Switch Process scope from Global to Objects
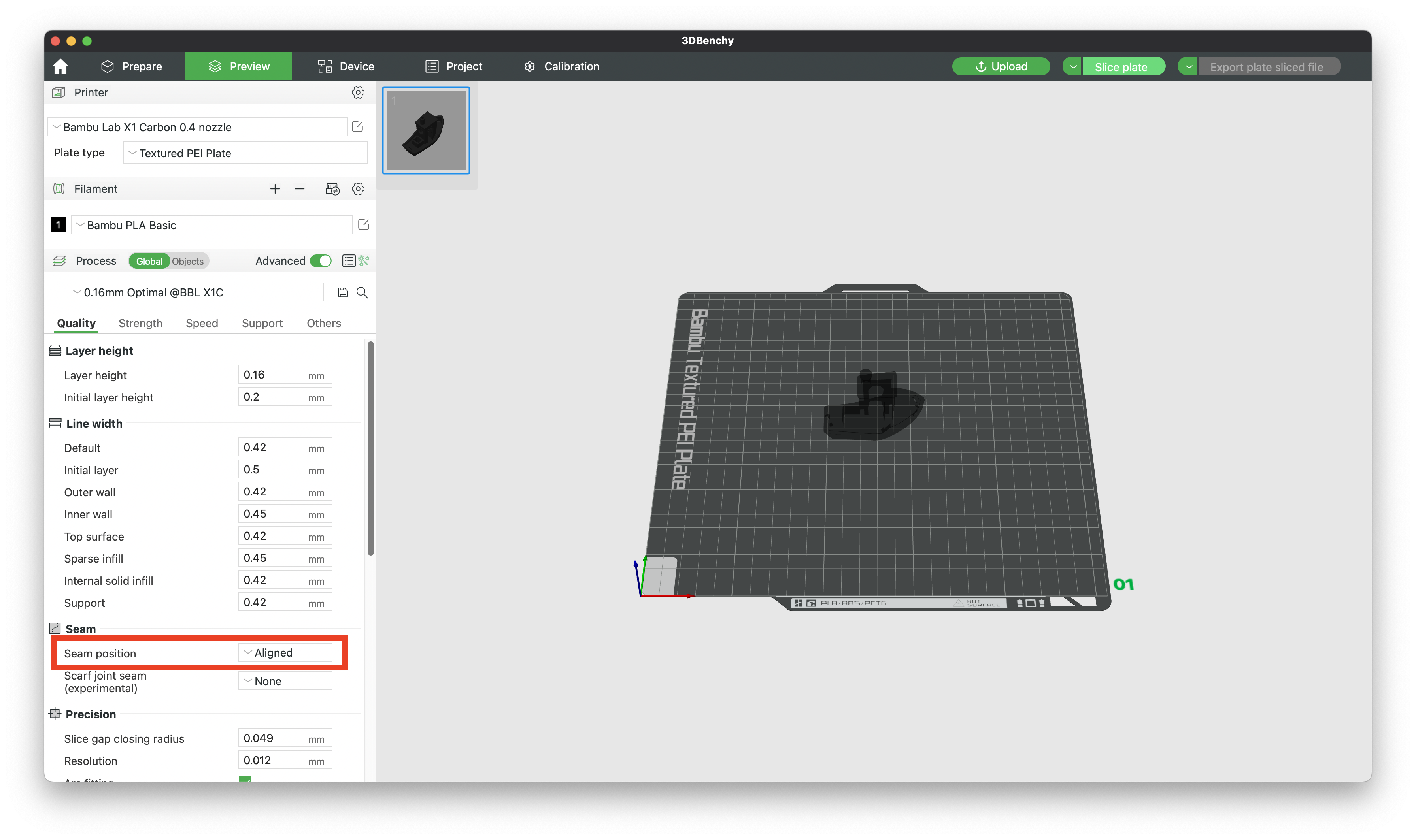 click(187, 261)
